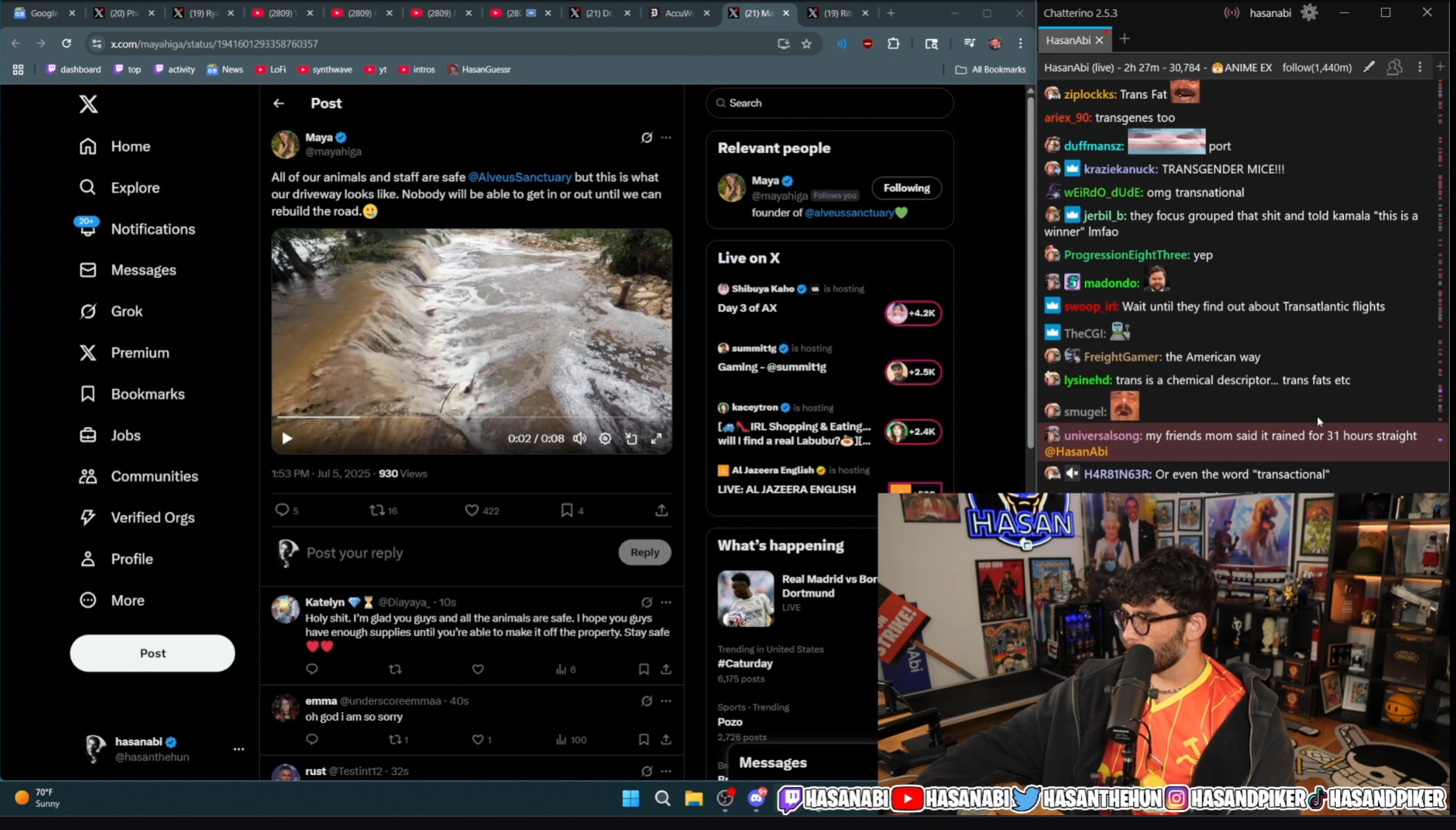Bookmark this page with the star icon
1456x830 pixels.
tap(806, 43)
